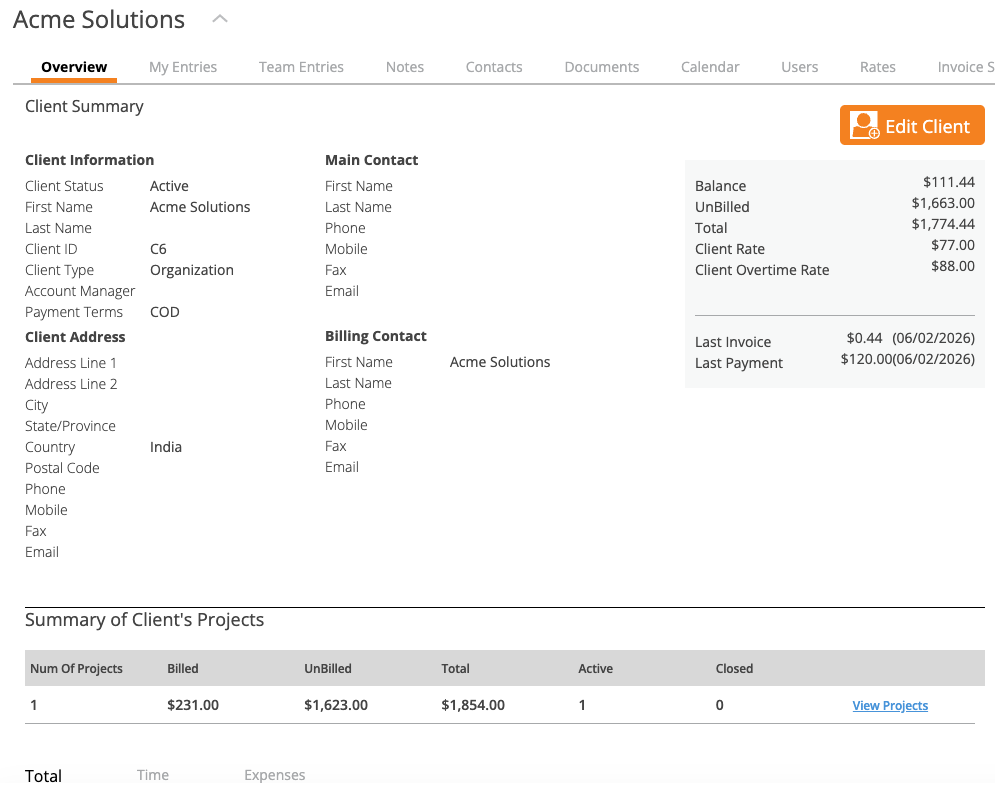Select the Time sub-tab at bottom
Viewport: 995px width, 786px height.
(153, 775)
